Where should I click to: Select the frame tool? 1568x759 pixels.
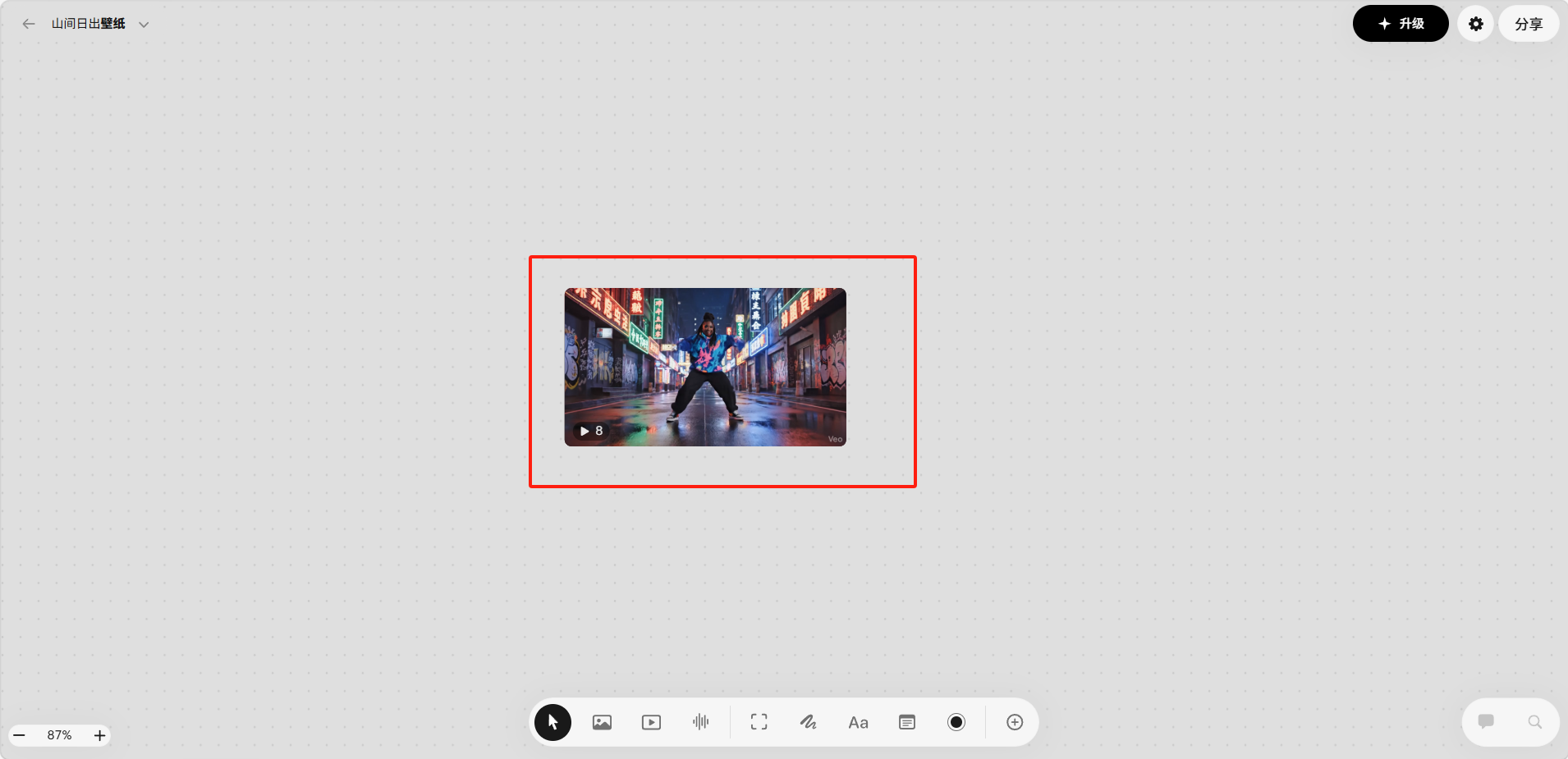click(759, 722)
